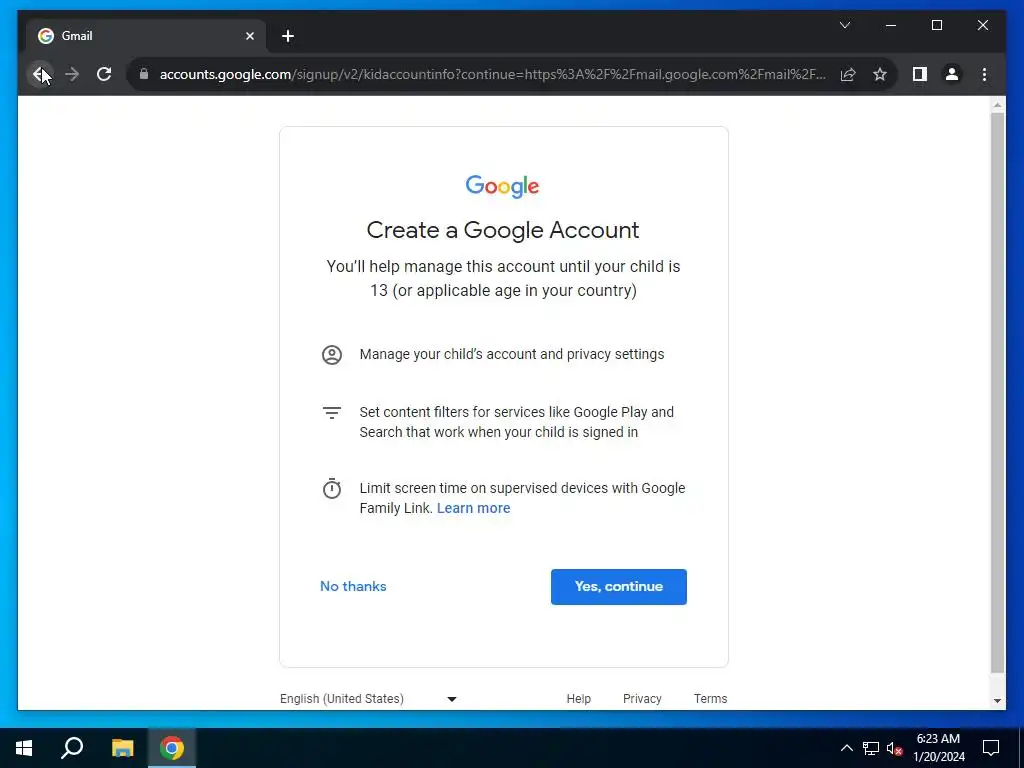Reload the page with refresh icon

click(104, 74)
